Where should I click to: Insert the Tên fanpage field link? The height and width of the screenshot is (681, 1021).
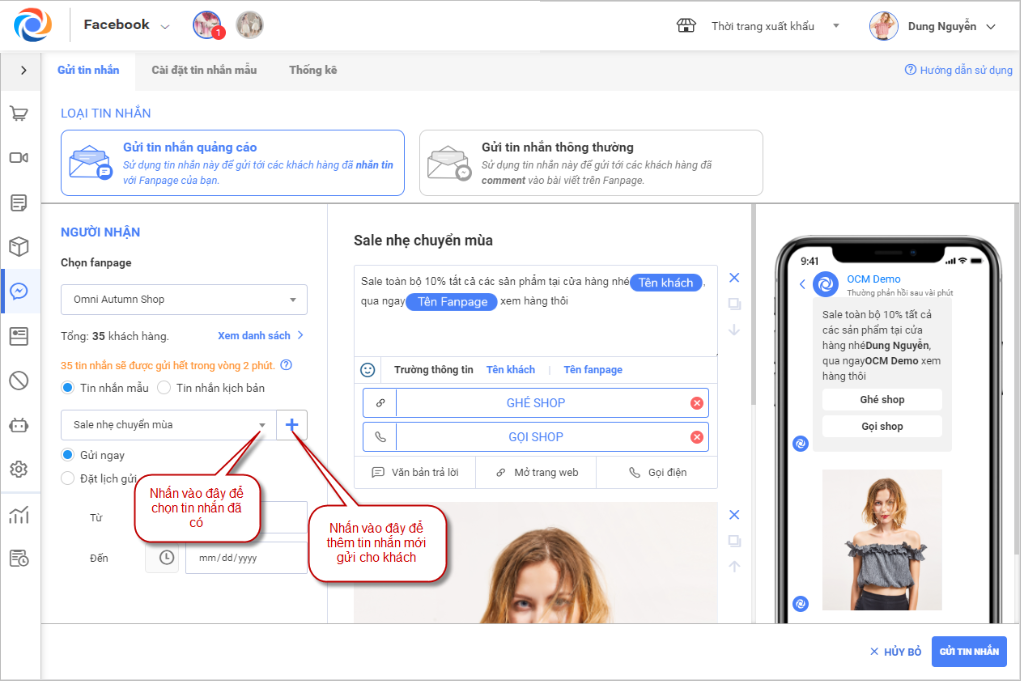[593, 370]
